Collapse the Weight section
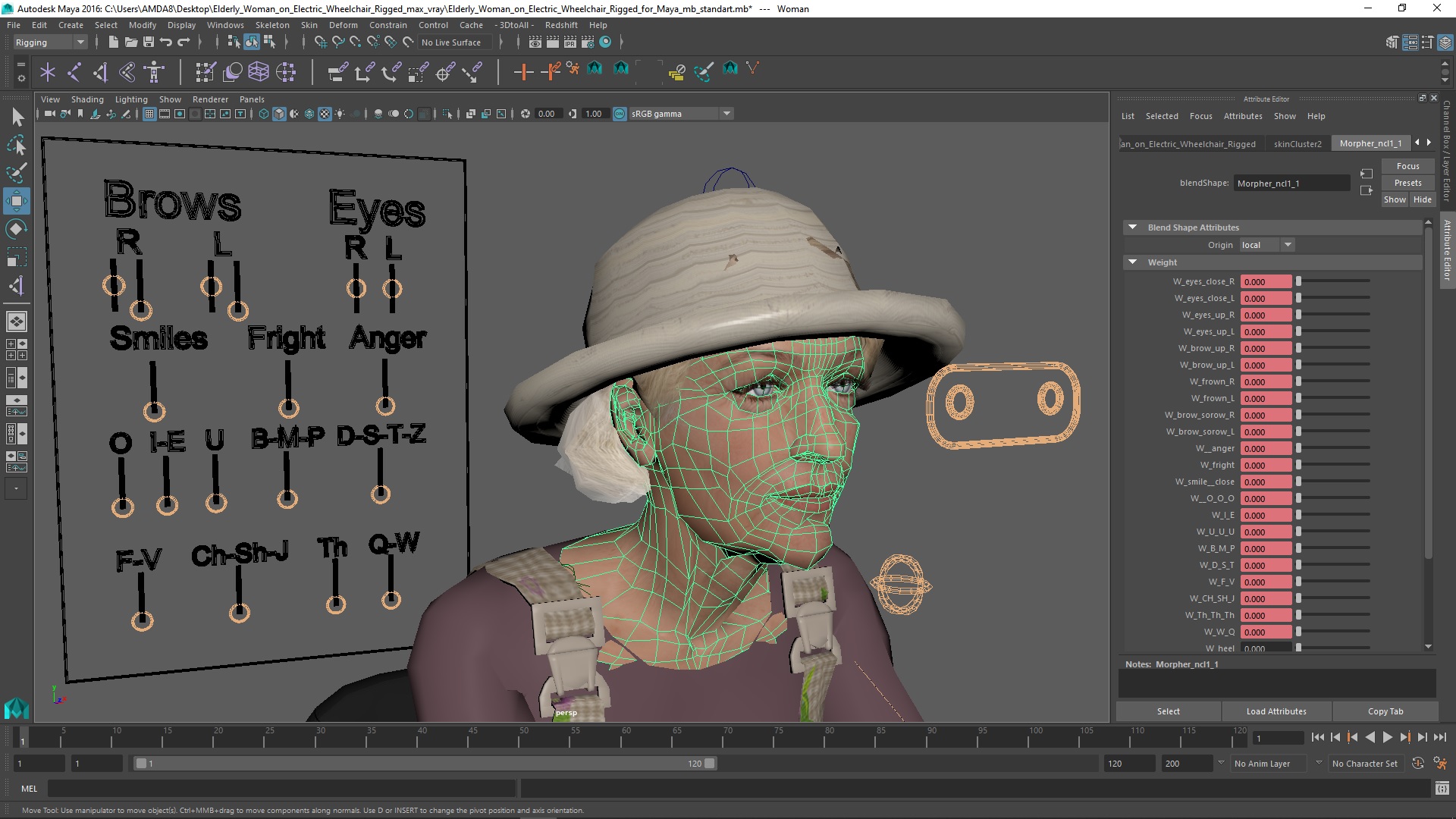 tap(1132, 262)
